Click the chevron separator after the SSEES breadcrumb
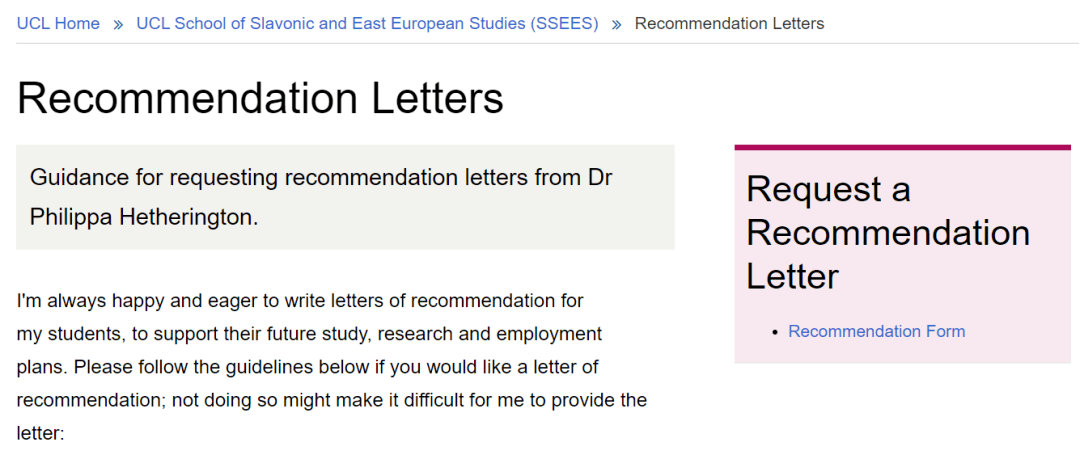Image resolution: width=1080 pixels, height=455 pixels. [617, 23]
